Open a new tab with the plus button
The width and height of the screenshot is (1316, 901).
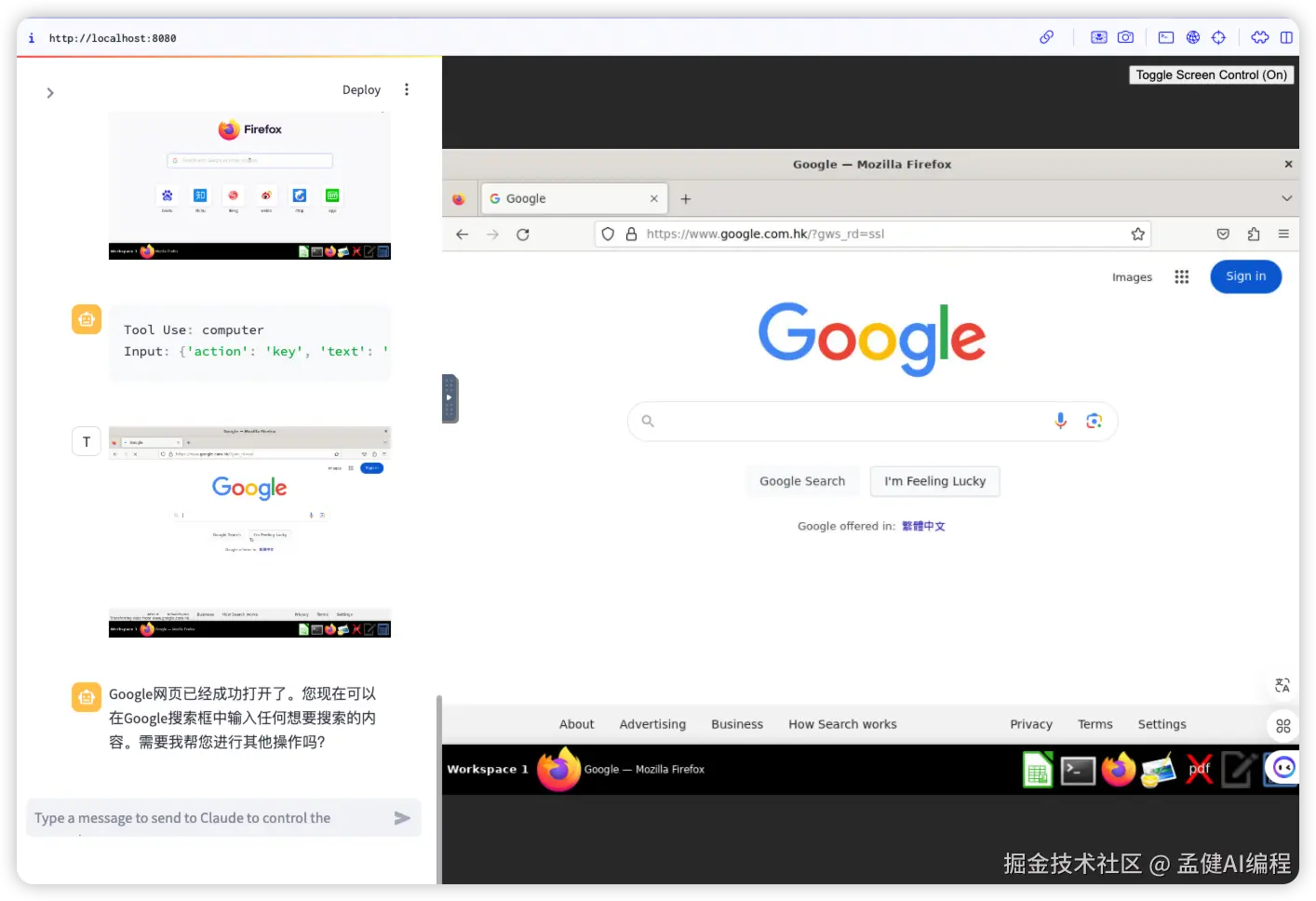tap(686, 199)
